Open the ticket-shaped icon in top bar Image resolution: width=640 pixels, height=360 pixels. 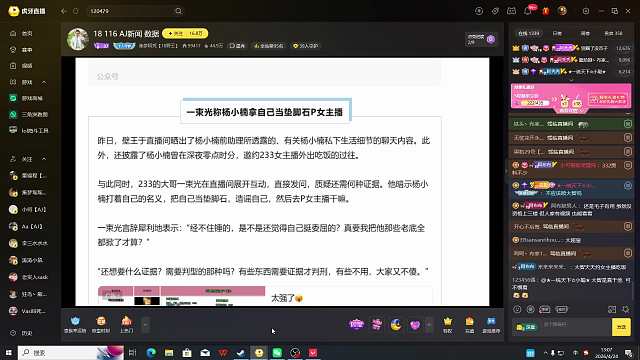(x=511, y=11)
